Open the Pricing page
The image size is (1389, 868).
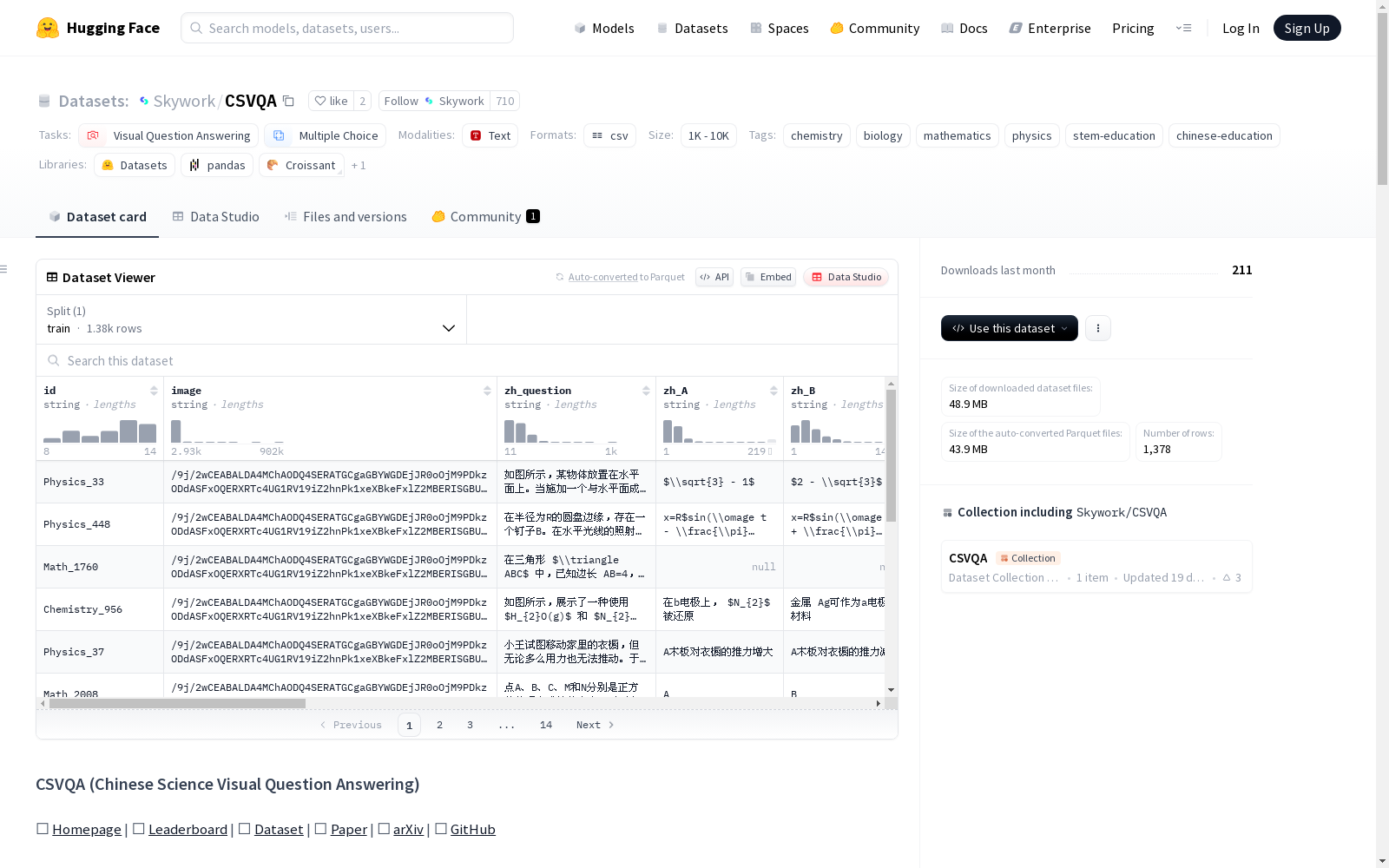click(1133, 28)
